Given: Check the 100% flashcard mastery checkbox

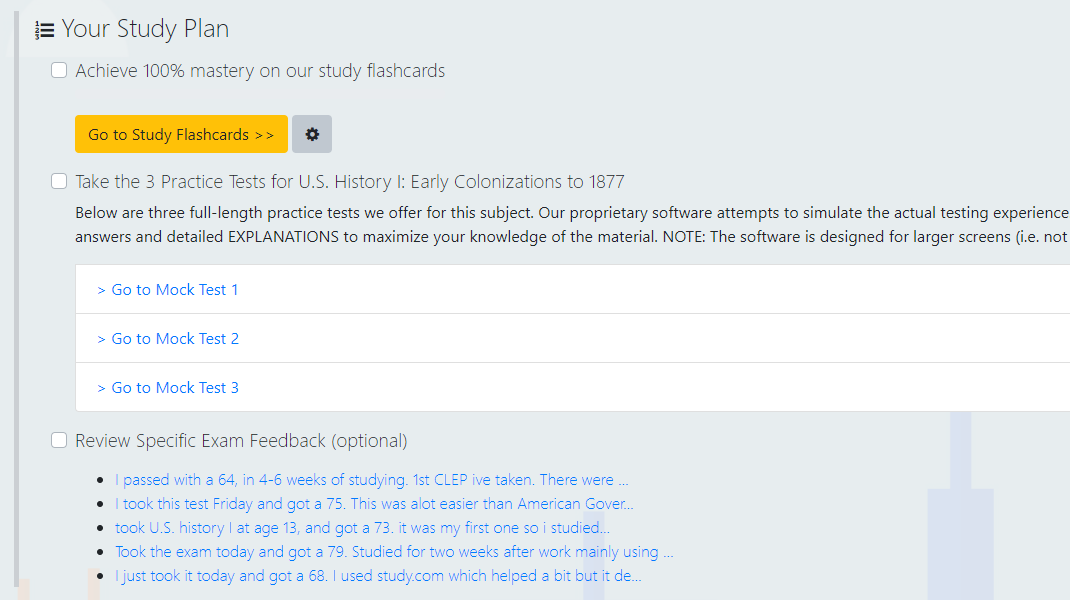Looking at the screenshot, I should [x=59, y=71].
